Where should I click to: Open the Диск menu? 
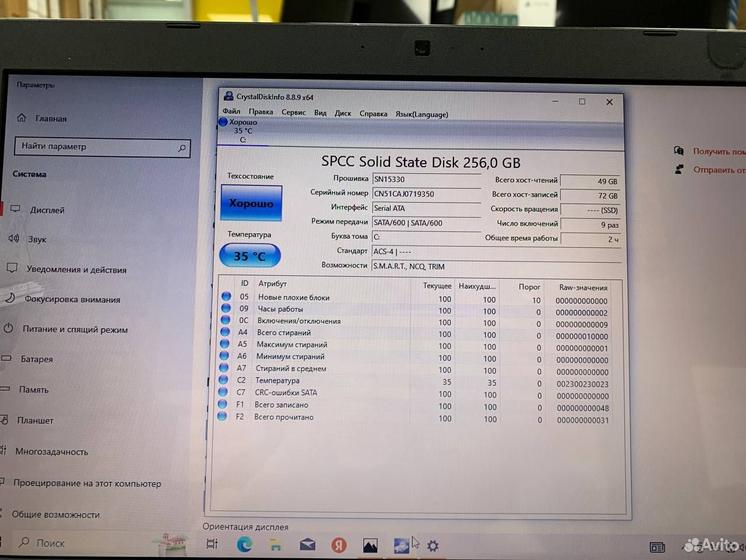pos(343,113)
